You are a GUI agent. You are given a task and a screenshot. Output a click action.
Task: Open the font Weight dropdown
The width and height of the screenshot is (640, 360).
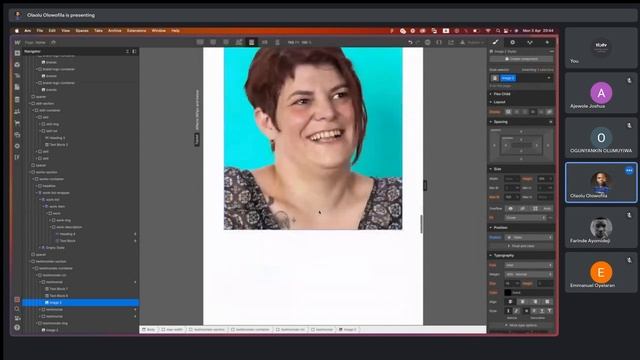(x=529, y=274)
